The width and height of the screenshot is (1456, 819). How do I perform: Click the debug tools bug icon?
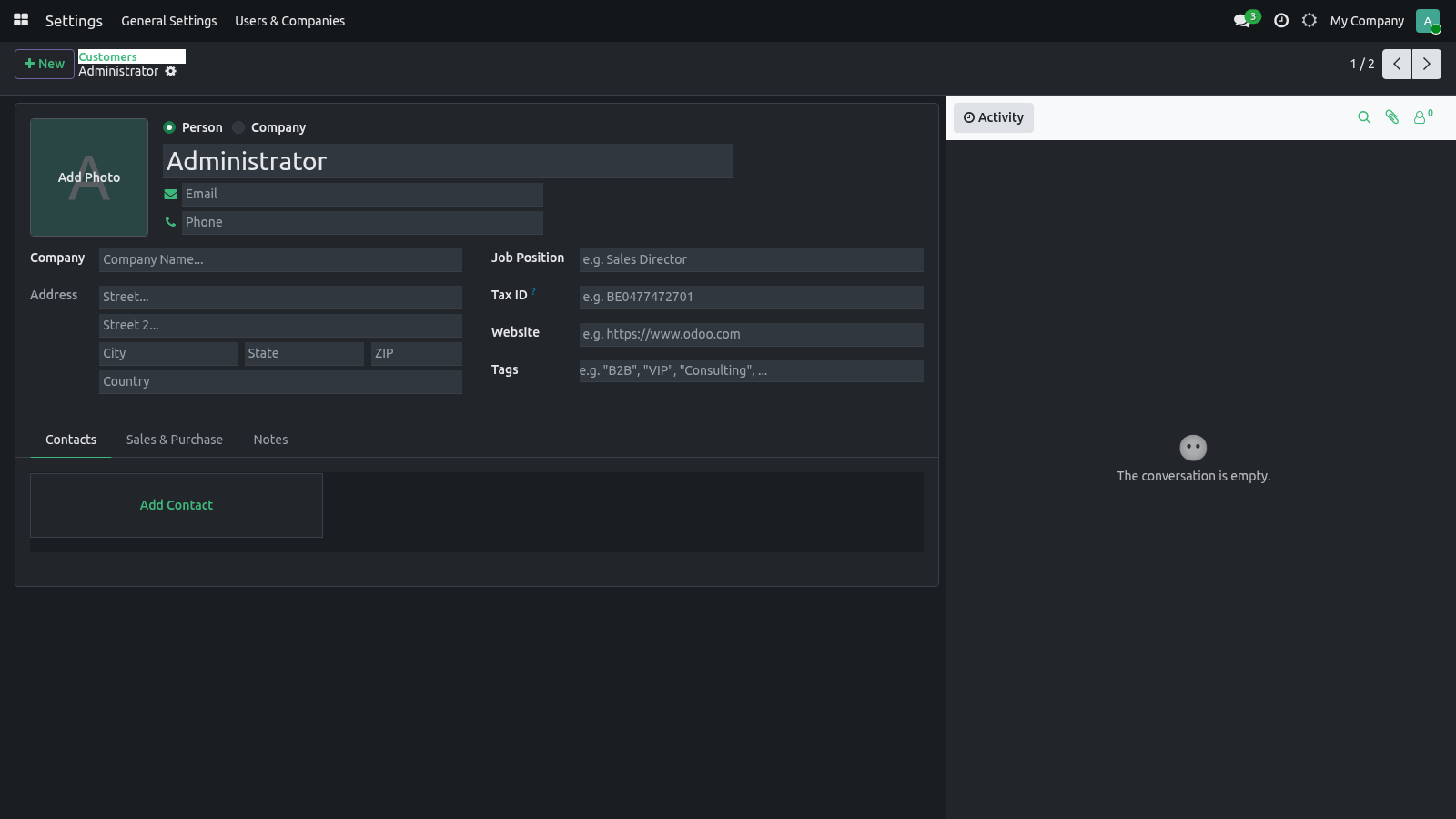click(x=1309, y=20)
